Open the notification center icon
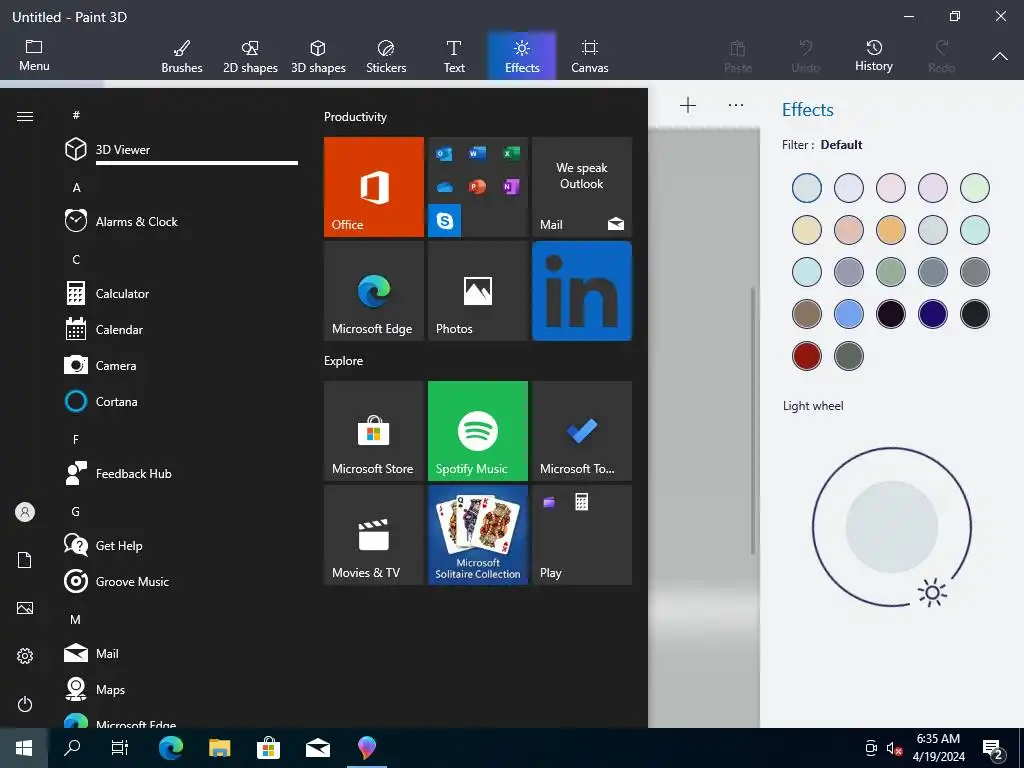Viewport: 1024px width, 768px height. click(993, 750)
